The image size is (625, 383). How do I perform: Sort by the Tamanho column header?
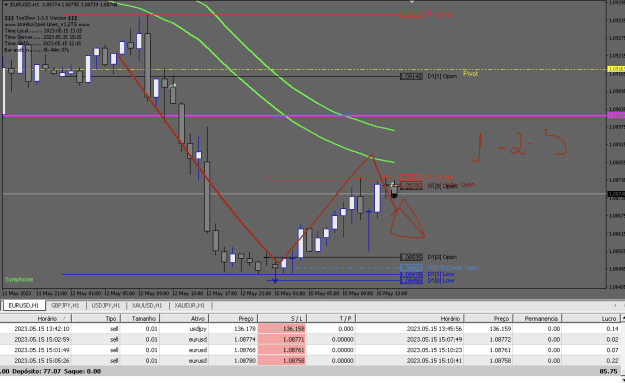pos(140,318)
